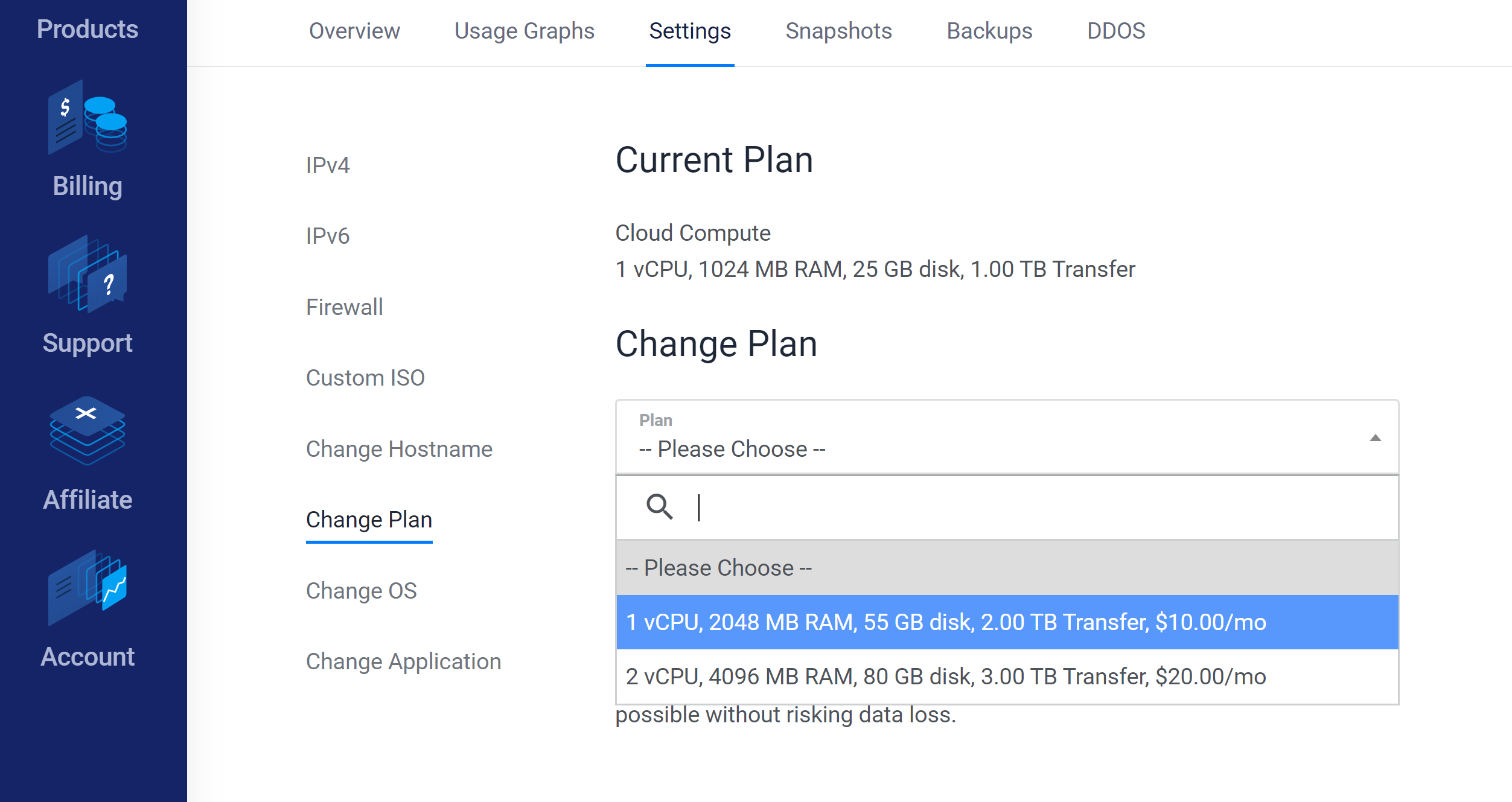The image size is (1512, 802).
Task: Go to Change Hostname settings
Action: [399, 449]
